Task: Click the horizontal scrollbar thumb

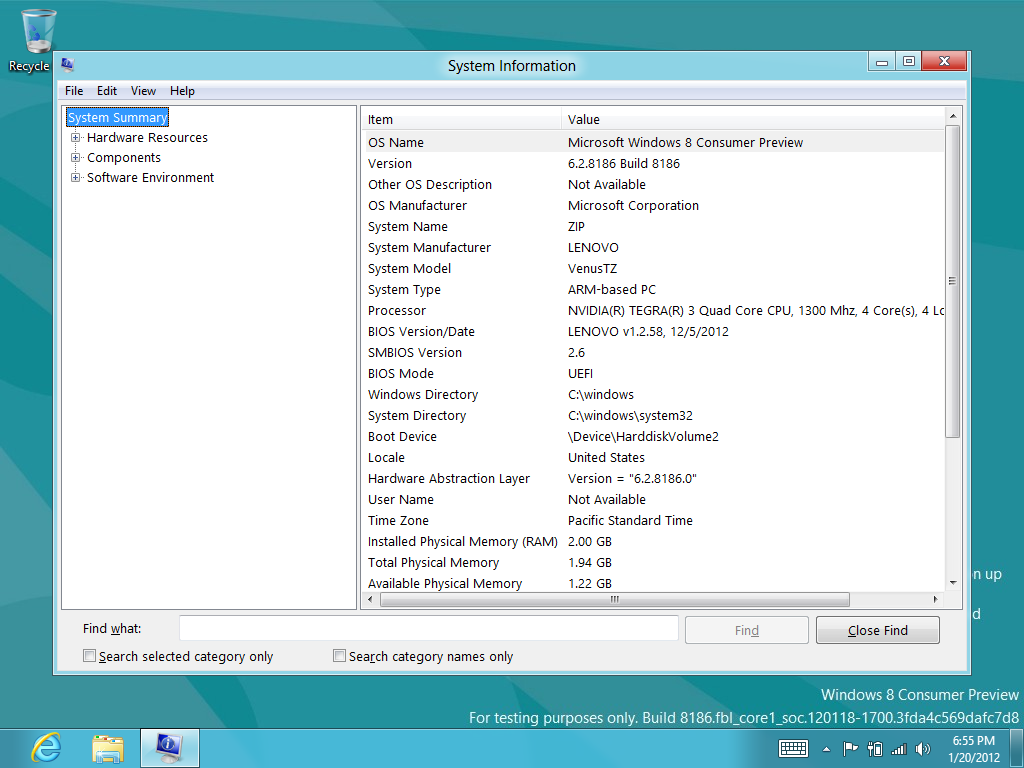Action: point(614,600)
